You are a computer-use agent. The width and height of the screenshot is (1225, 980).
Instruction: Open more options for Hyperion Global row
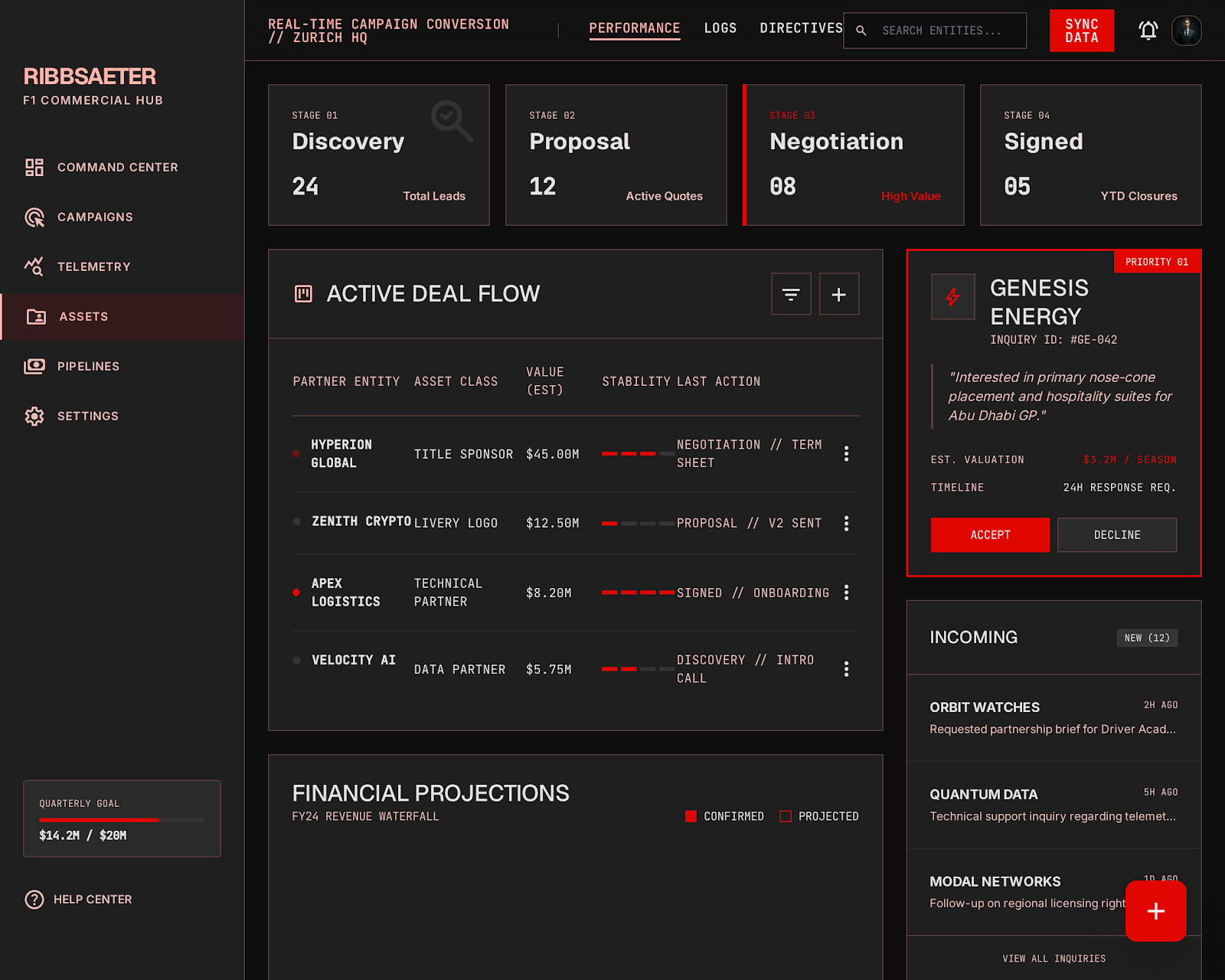pyautogui.click(x=846, y=453)
